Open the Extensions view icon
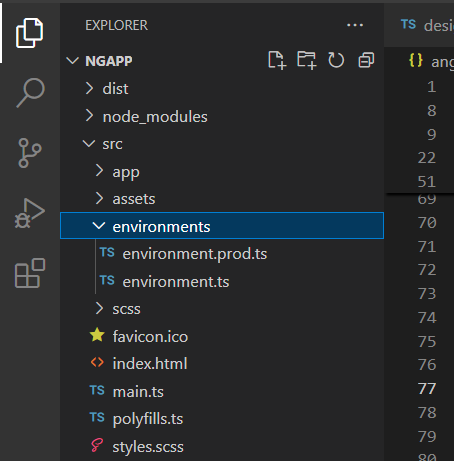The image size is (454, 461). point(30,273)
